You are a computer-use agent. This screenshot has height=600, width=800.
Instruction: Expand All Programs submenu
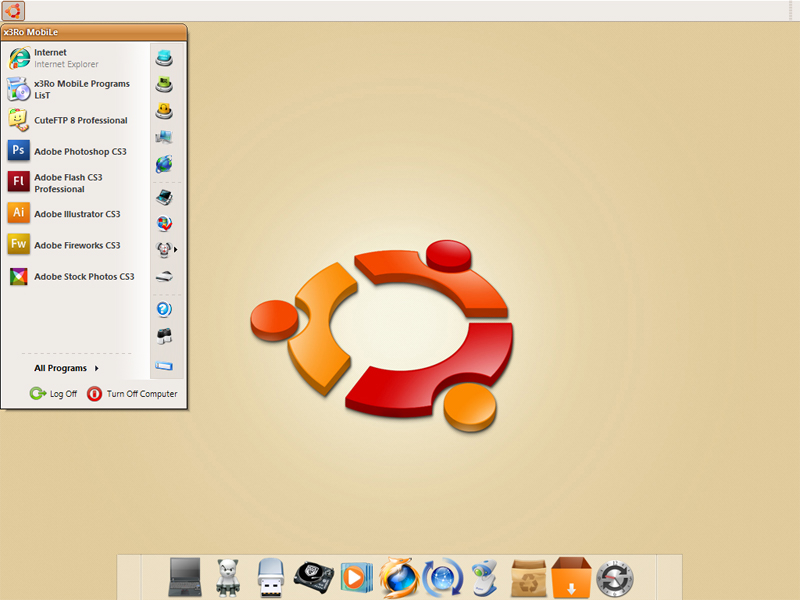(66, 368)
